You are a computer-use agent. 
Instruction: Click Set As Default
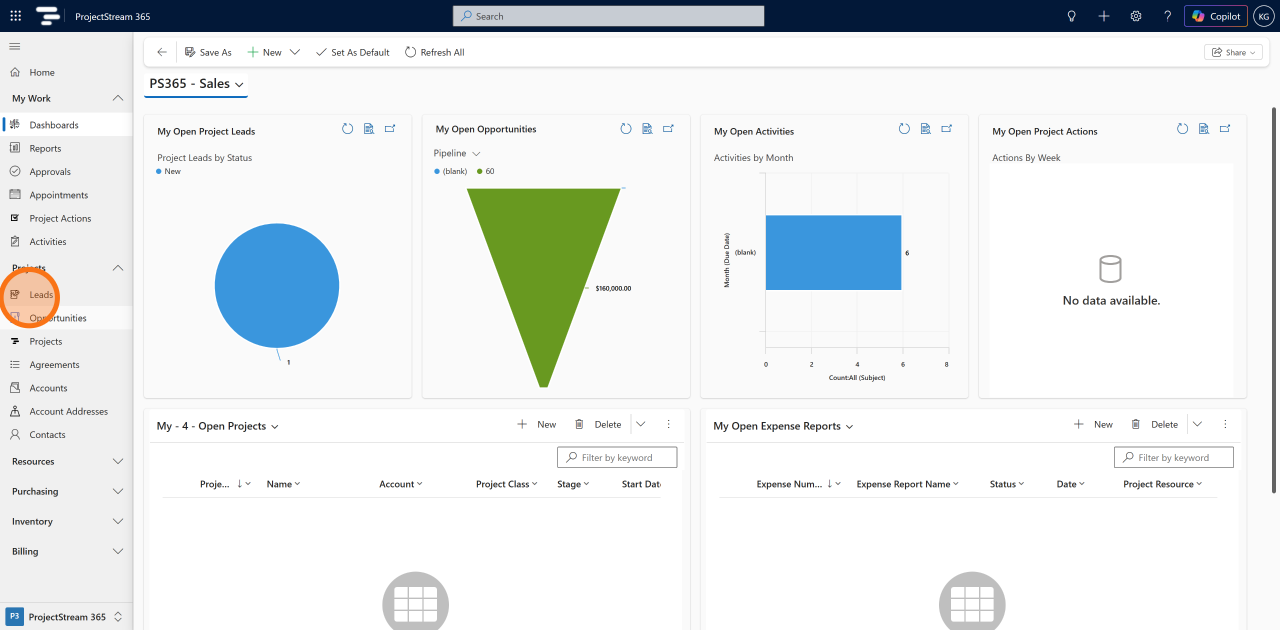tap(352, 52)
